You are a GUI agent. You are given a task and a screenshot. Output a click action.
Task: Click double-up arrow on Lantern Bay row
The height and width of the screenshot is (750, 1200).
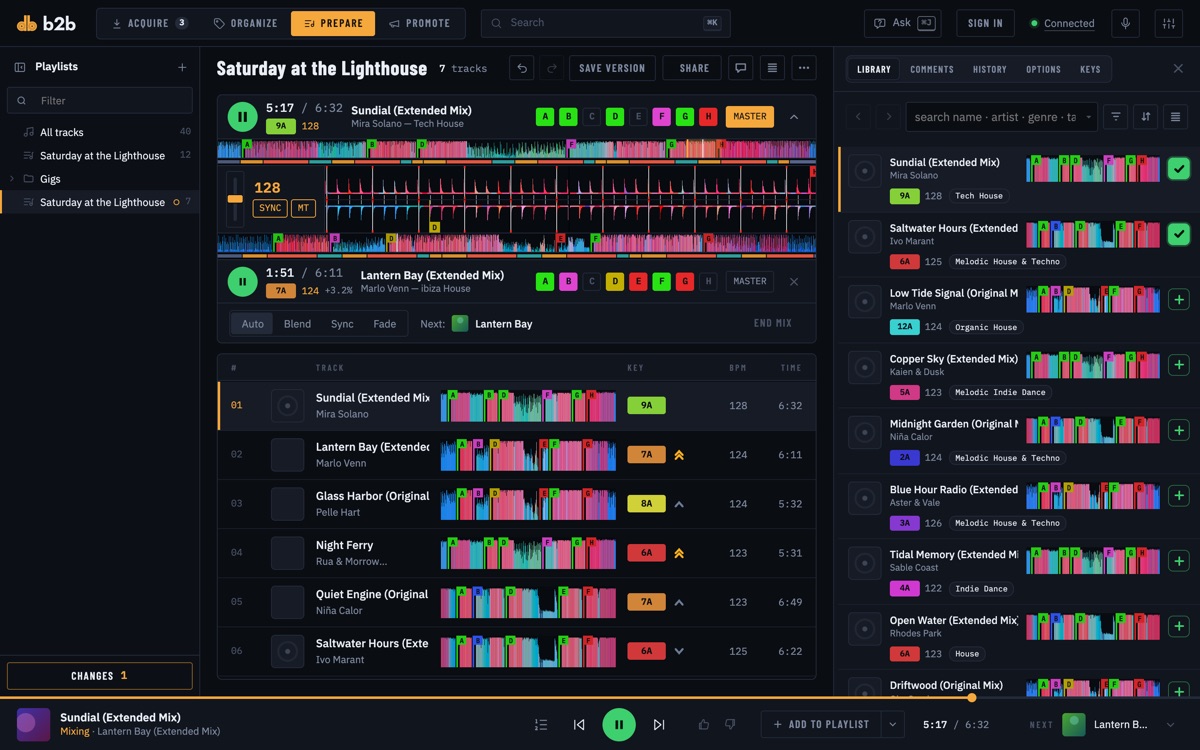coord(679,454)
